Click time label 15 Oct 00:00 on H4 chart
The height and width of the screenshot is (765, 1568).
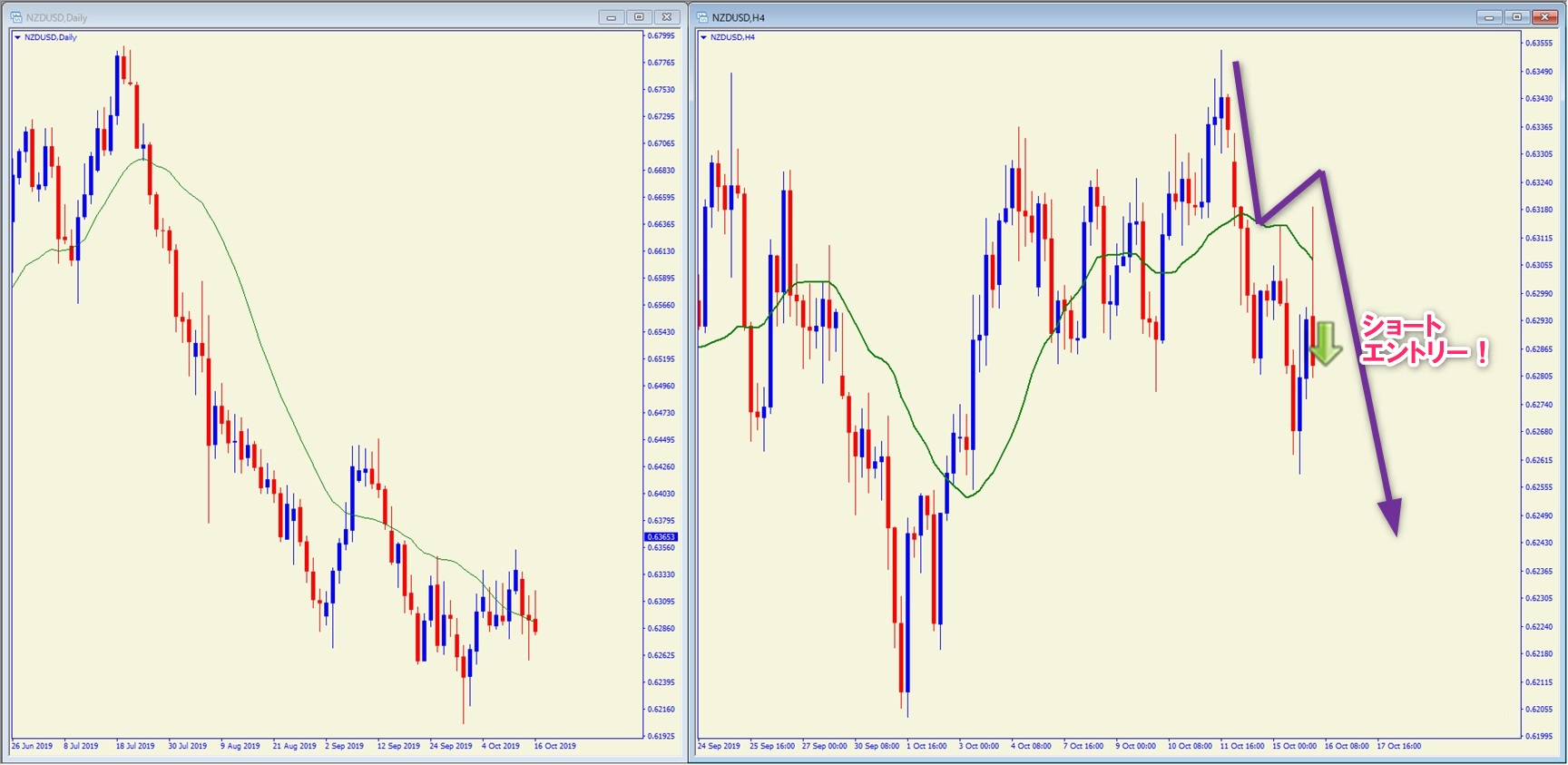pos(1295,746)
